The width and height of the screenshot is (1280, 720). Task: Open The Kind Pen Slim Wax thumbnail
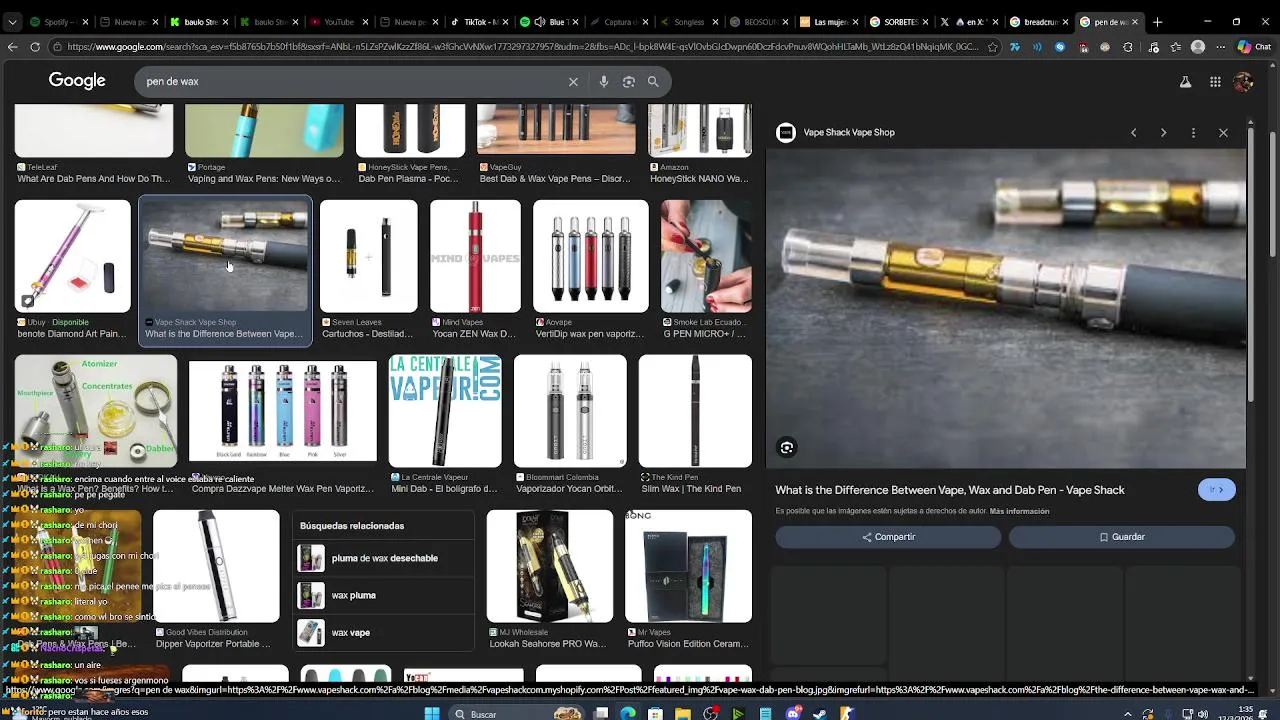coord(695,411)
